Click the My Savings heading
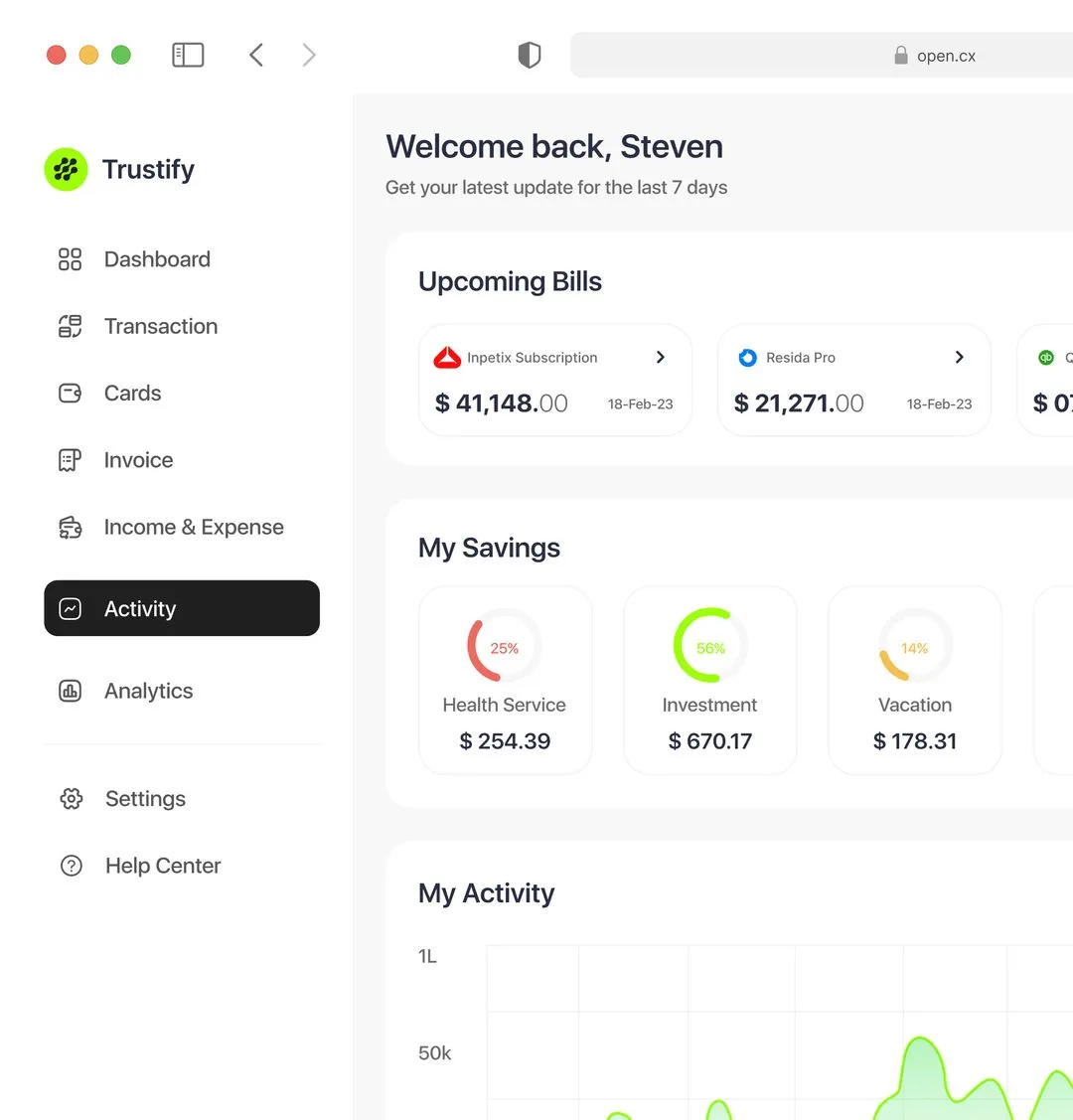Image resolution: width=1073 pixels, height=1120 pixels. [489, 548]
